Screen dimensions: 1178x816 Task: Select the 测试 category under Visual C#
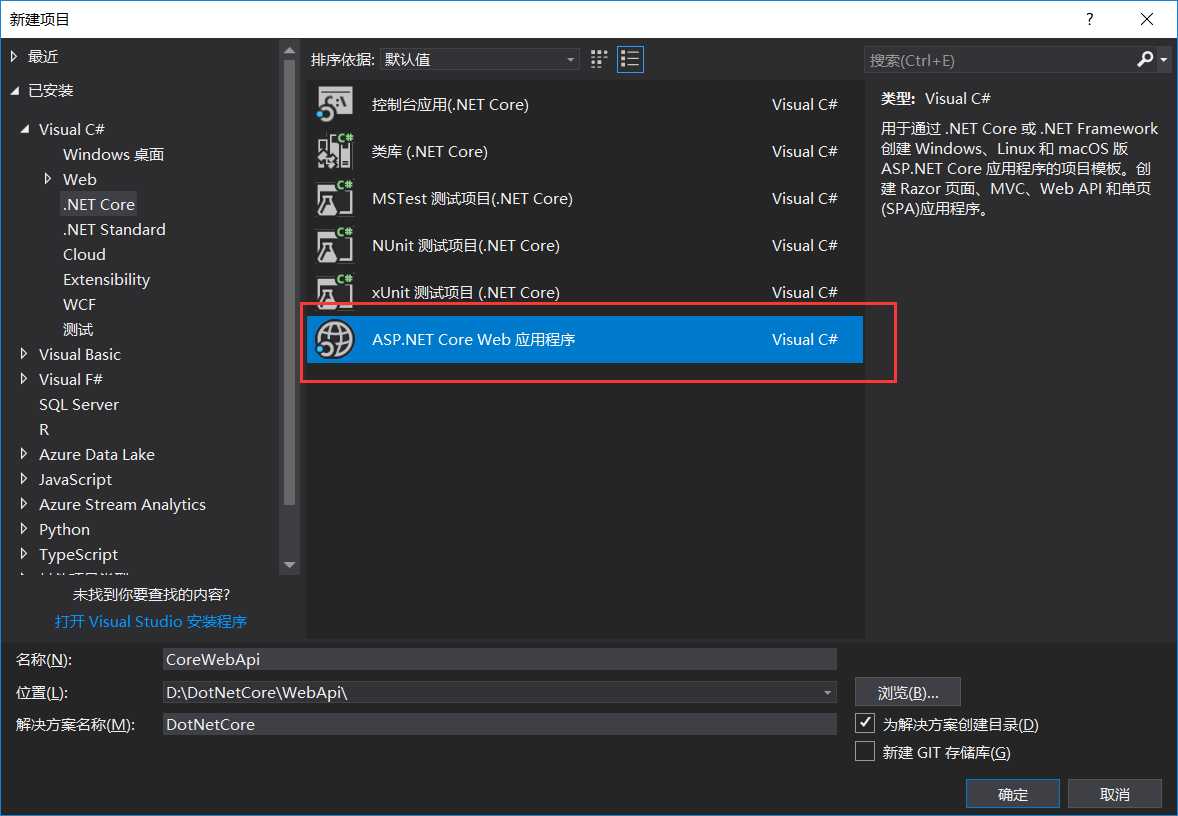[x=78, y=329]
